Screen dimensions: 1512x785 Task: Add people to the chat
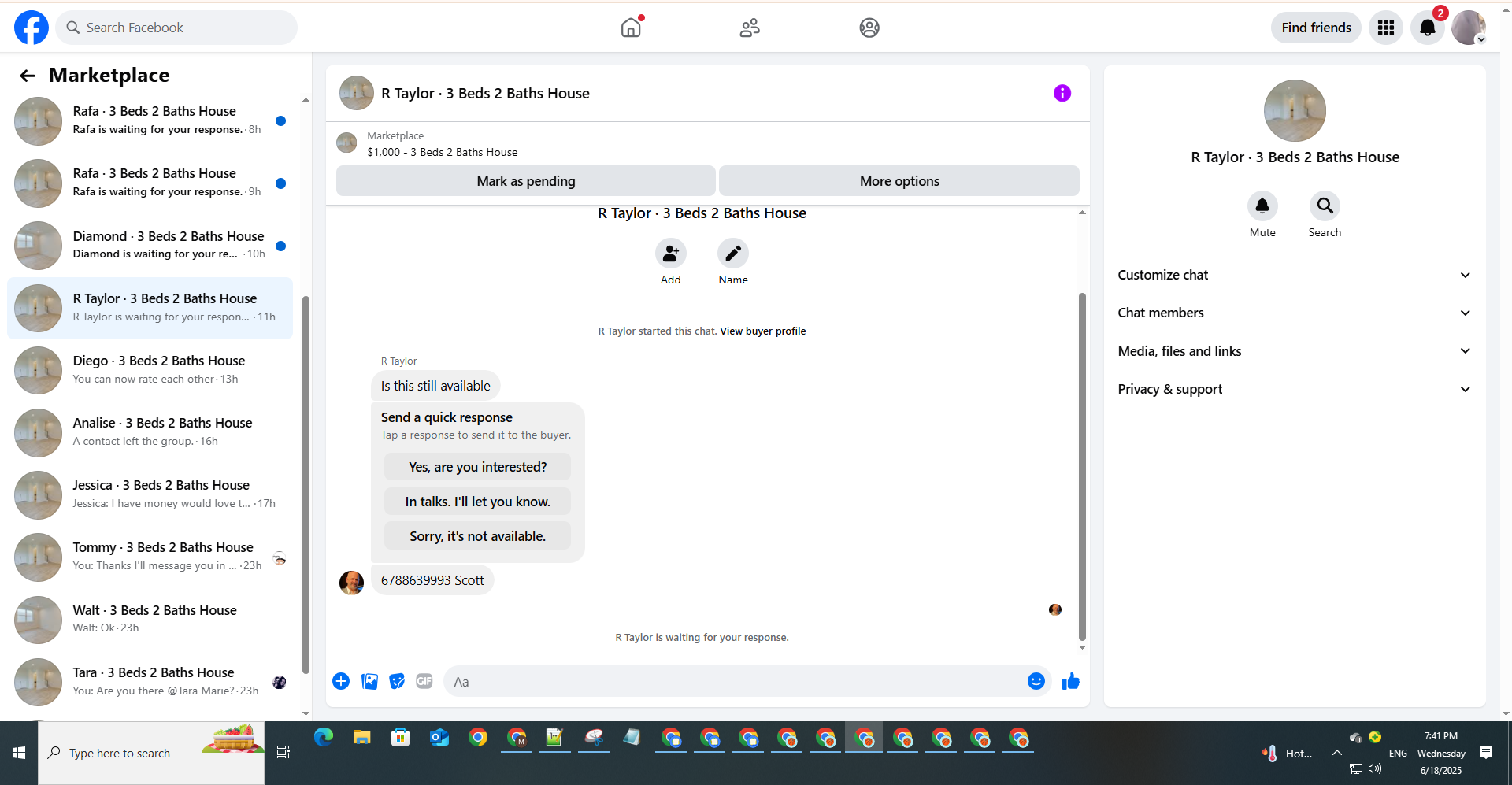pos(671,254)
